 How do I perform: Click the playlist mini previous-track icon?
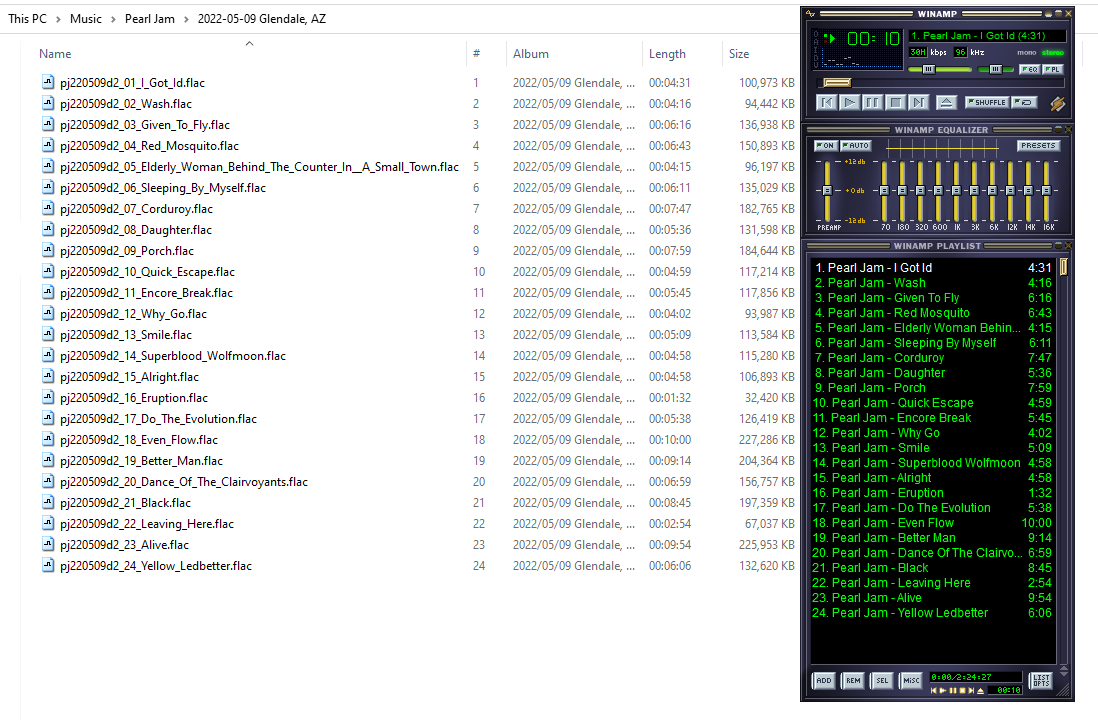pos(933,691)
